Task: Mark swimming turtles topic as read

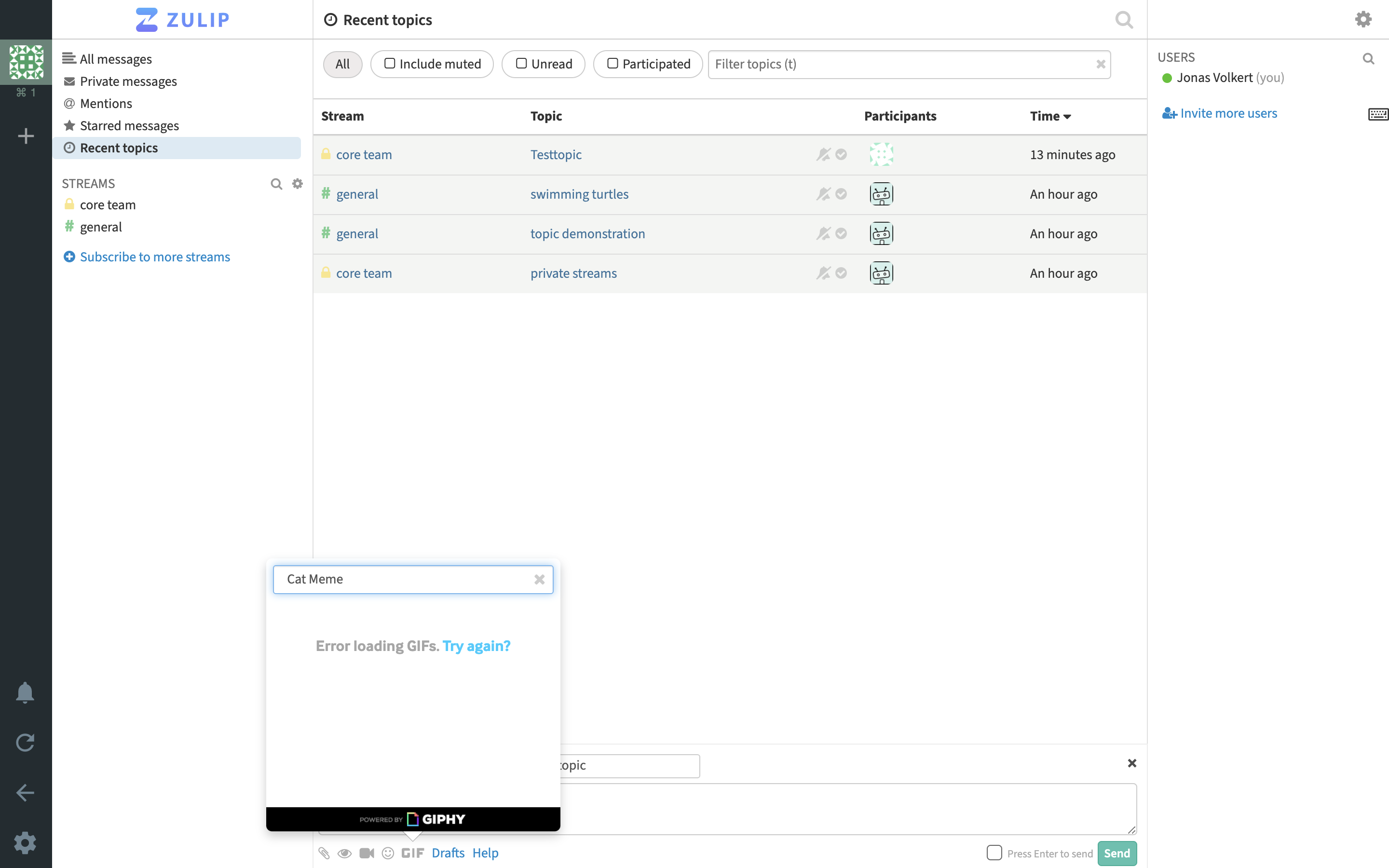Action: [841, 194]
